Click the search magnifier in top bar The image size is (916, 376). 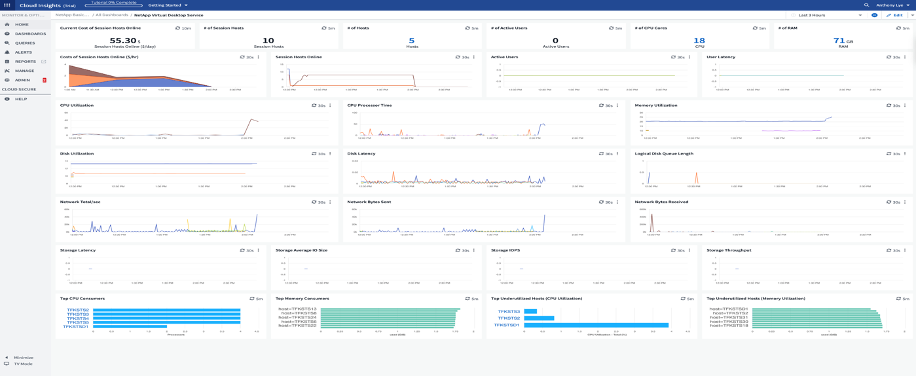[867, 5]
